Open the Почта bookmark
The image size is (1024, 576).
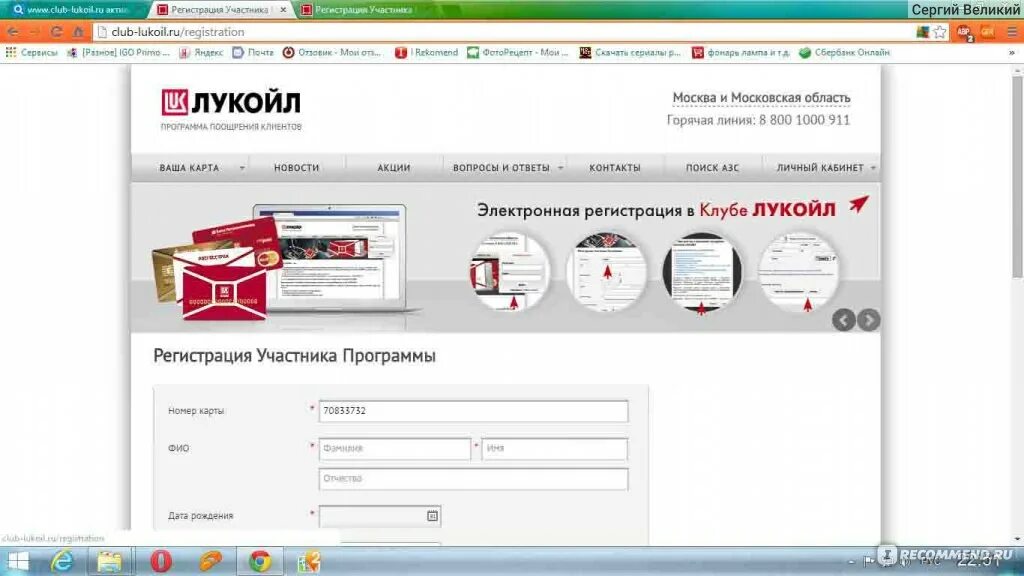pos(253,52)
